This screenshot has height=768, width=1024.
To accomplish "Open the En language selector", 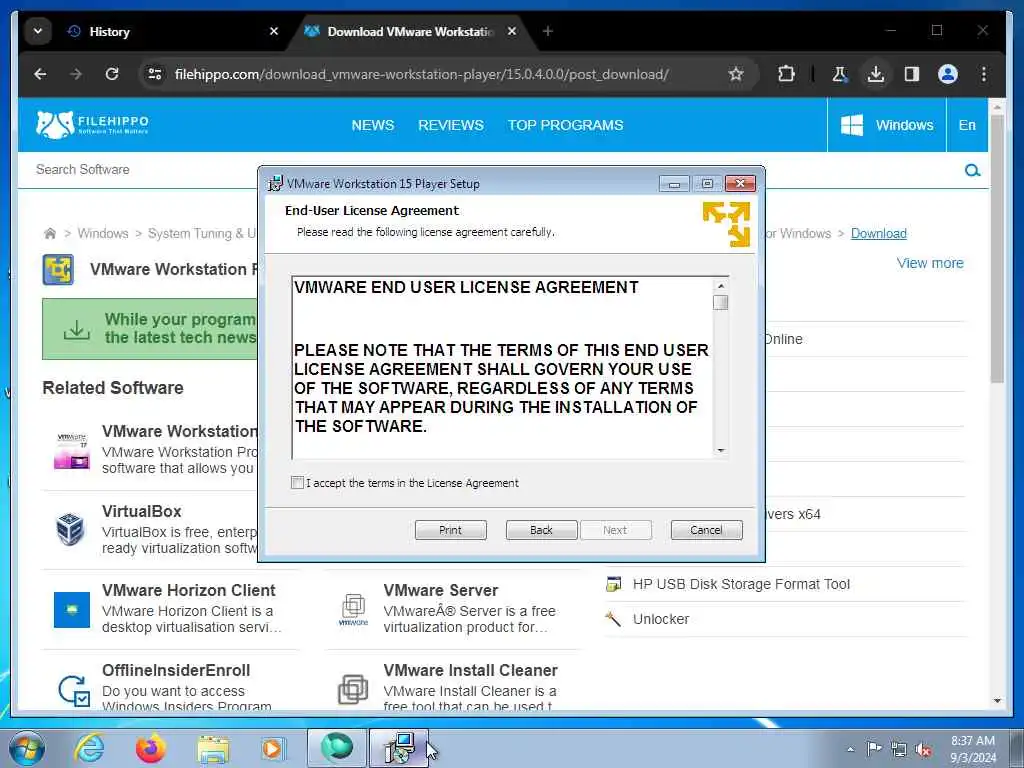I will pos(967,125).
